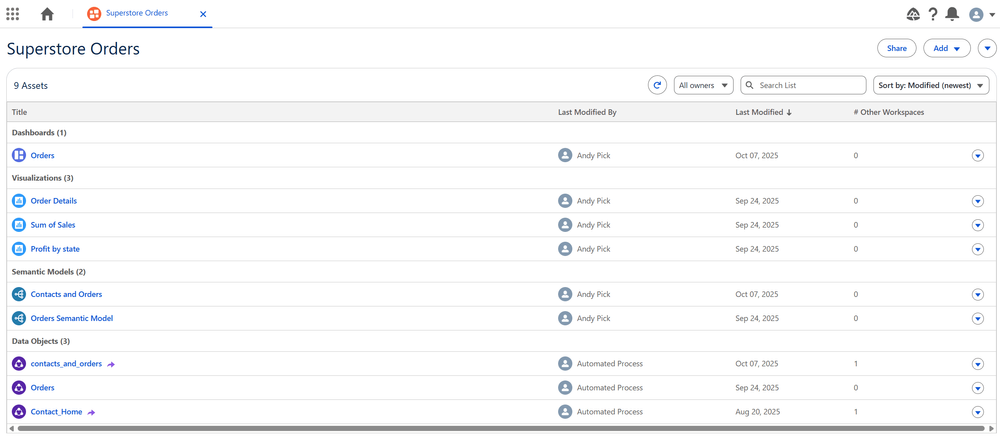Open the Orders Semantic Model link
Viewport: 1000px width, 437px height.
(71, 319)
